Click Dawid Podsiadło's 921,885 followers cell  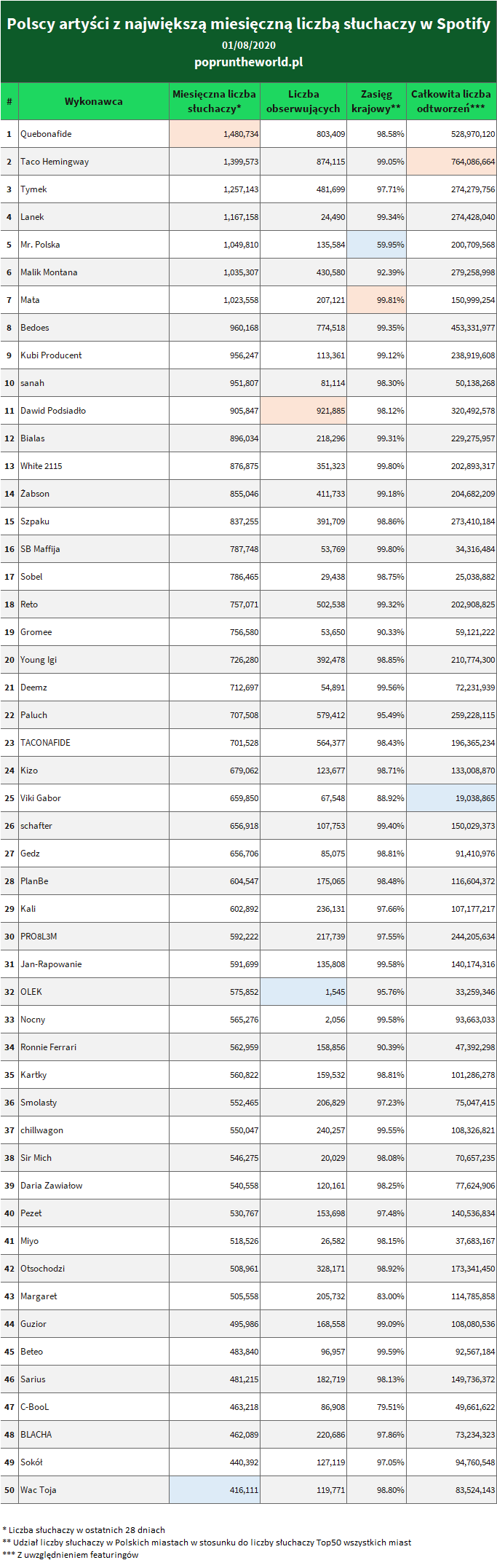303,411
